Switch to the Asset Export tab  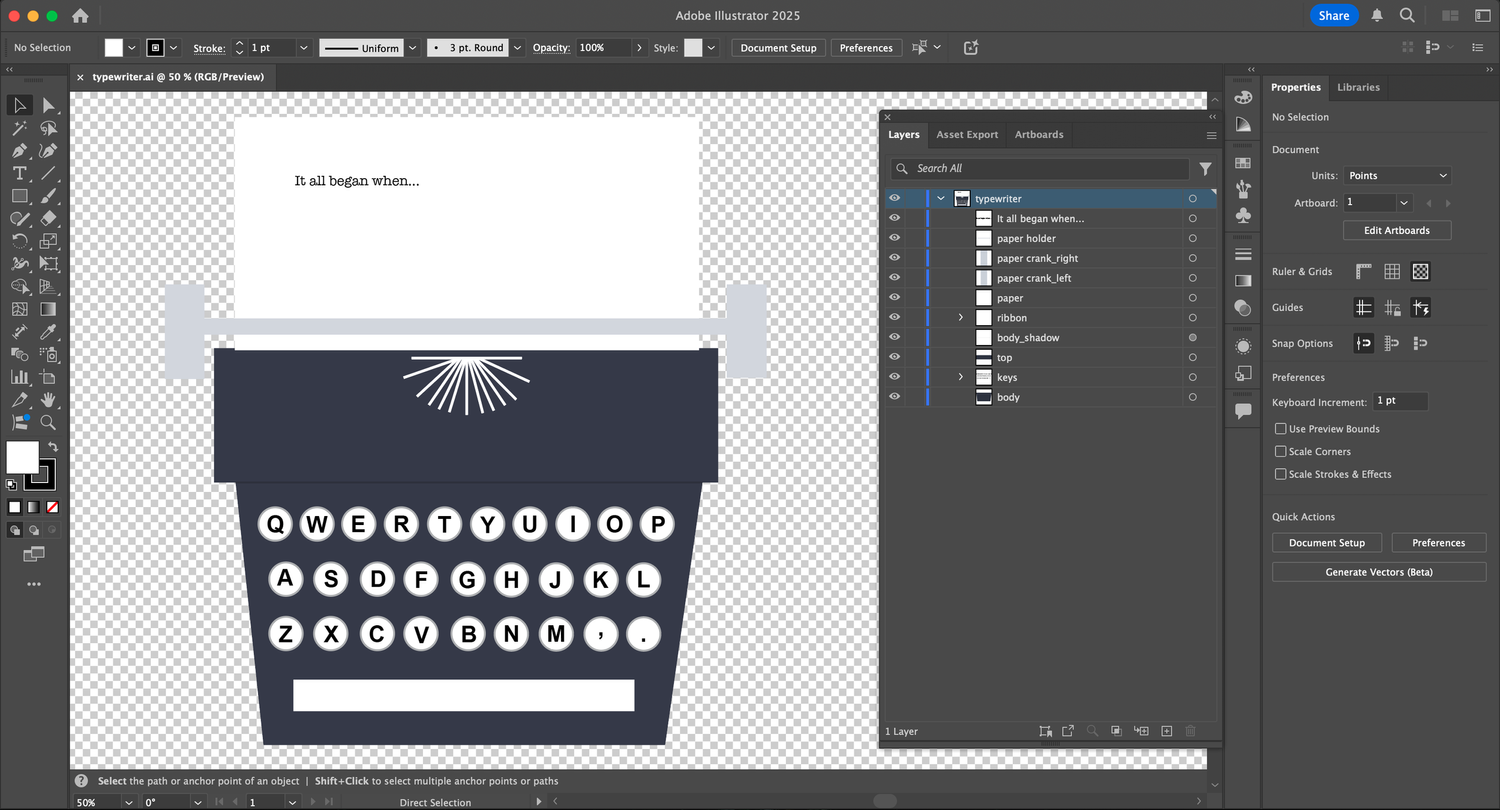(x=967, y=135)
